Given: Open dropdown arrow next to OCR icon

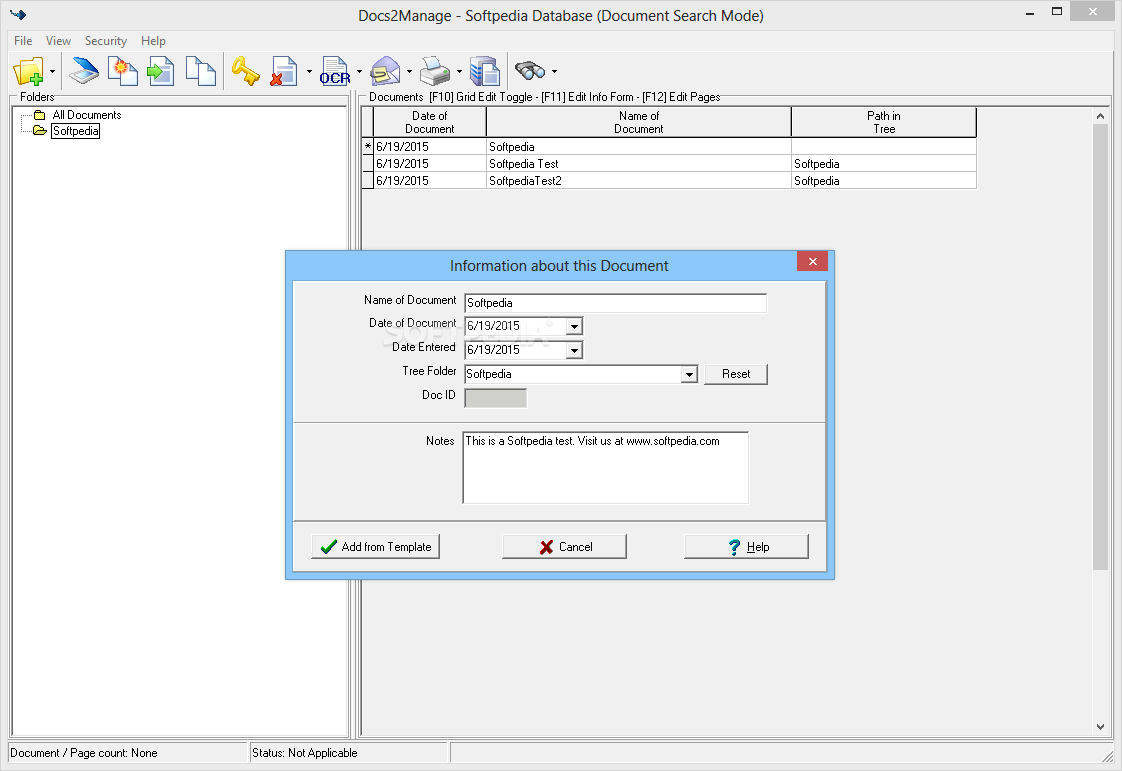Looking at the screenshot, I should click(359, 72).
